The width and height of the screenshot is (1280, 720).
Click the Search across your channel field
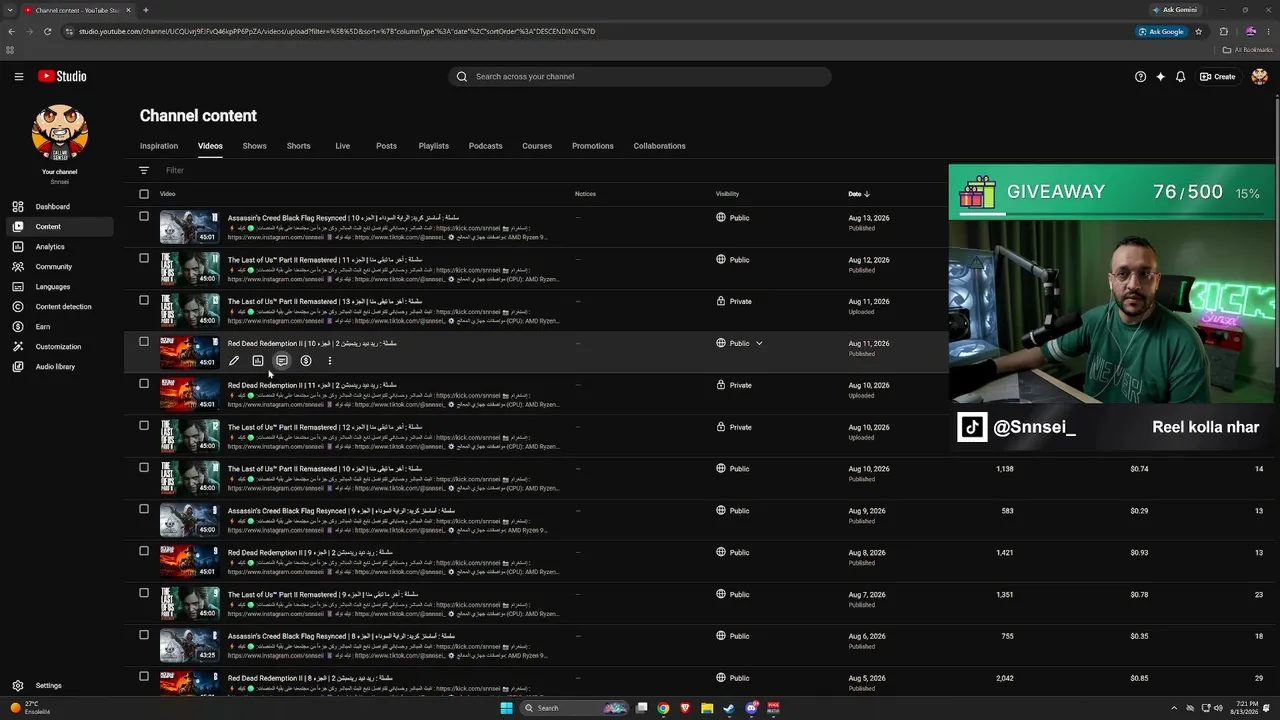point(640,76)
